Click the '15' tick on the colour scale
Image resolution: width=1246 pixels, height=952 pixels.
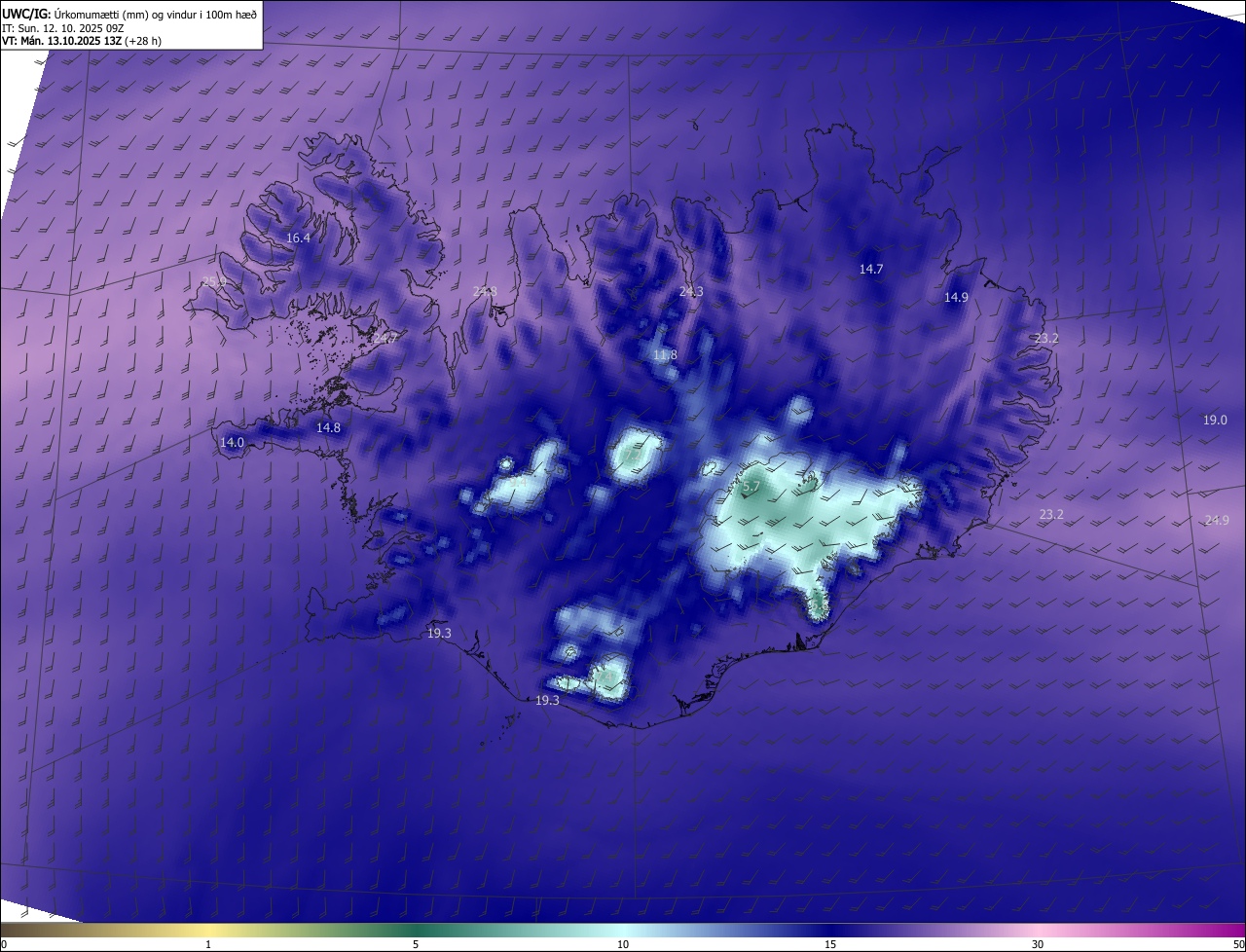(x=830, y=944)
